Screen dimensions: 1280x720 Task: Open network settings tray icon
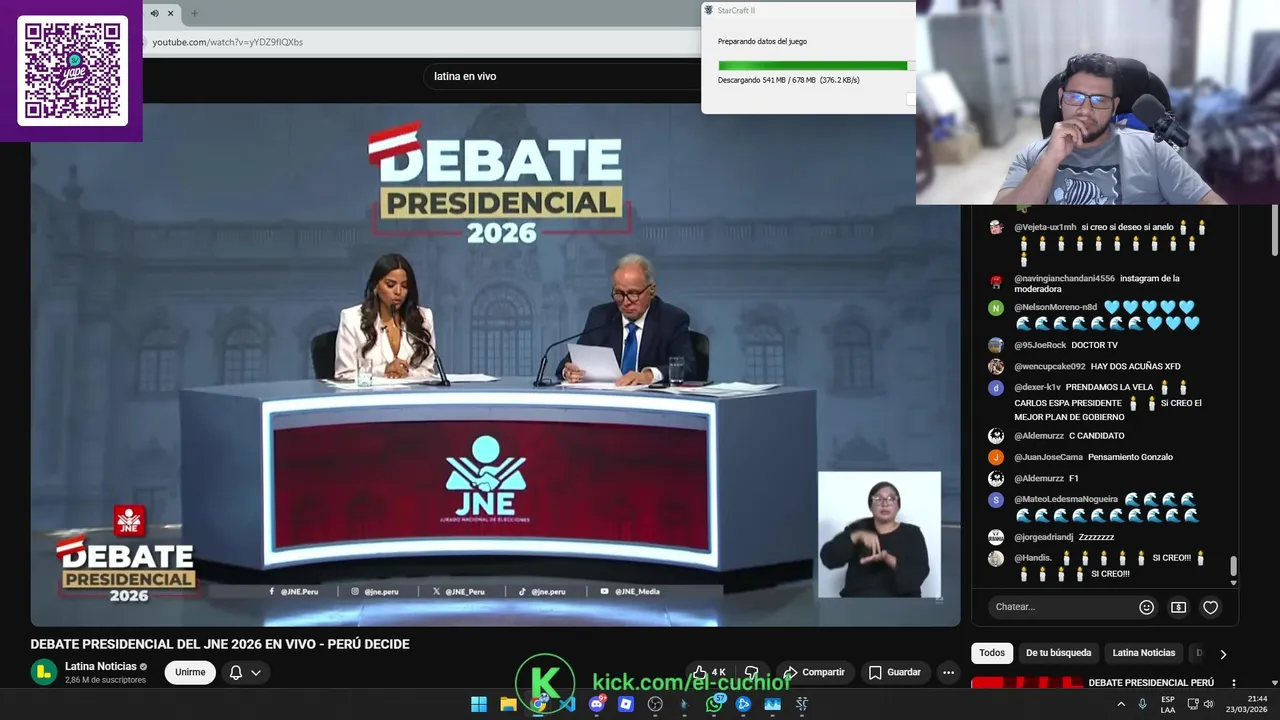click(1193, 704)
